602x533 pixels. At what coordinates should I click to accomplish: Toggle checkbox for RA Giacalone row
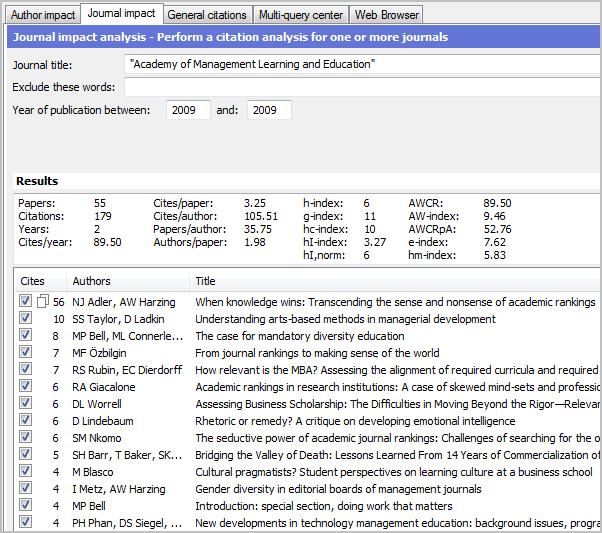tap(25, 386)
